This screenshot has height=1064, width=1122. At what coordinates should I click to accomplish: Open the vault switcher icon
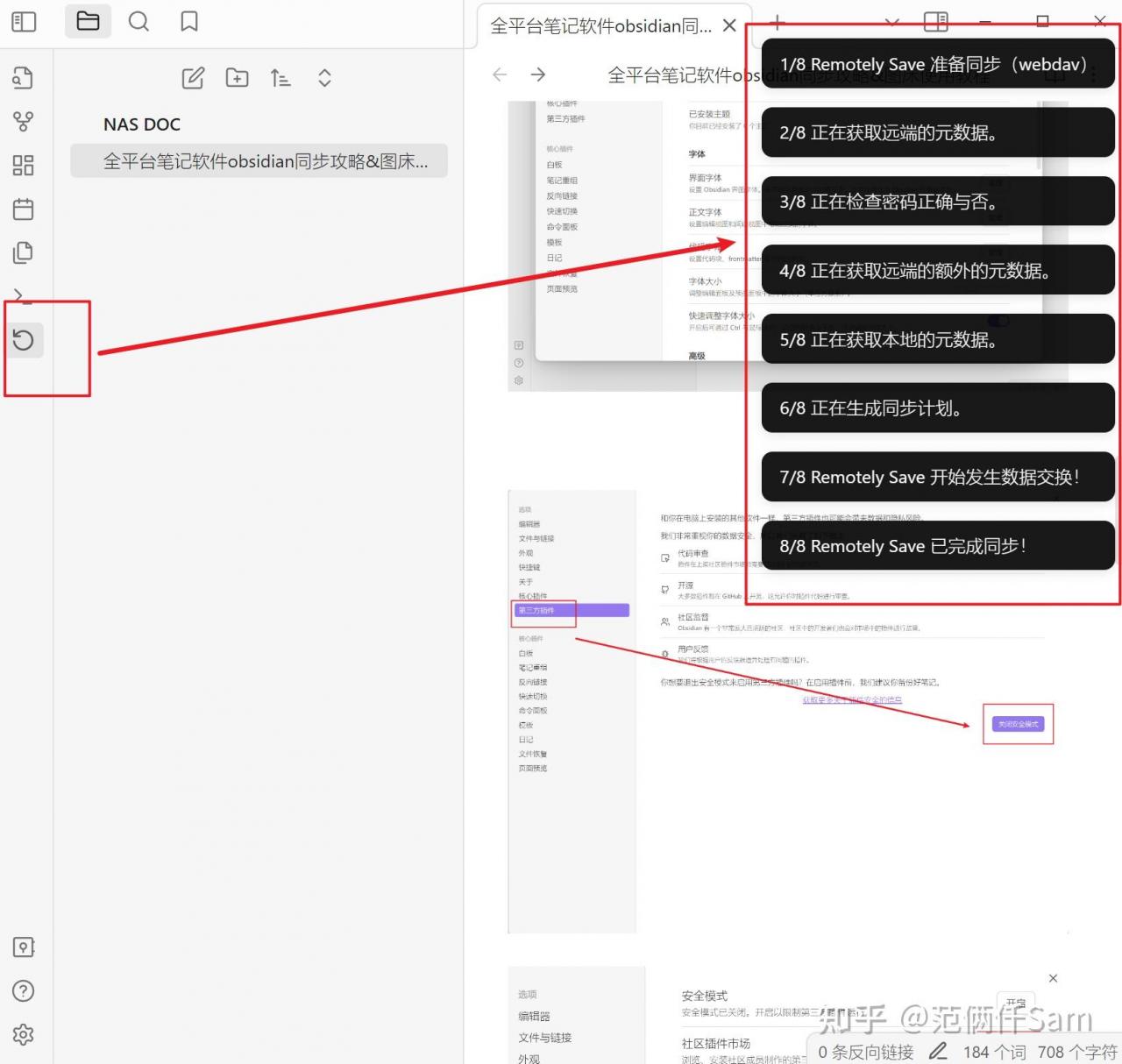pos(24,947)
